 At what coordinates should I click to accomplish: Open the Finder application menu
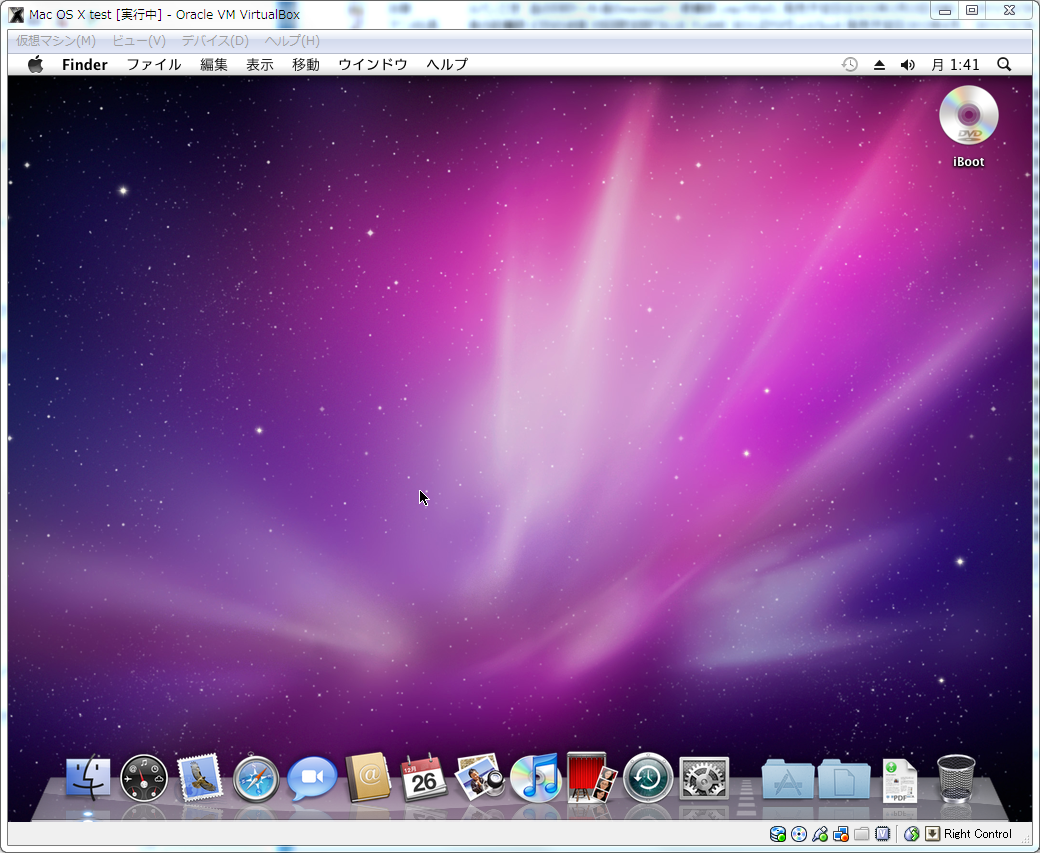coord(85,64)
